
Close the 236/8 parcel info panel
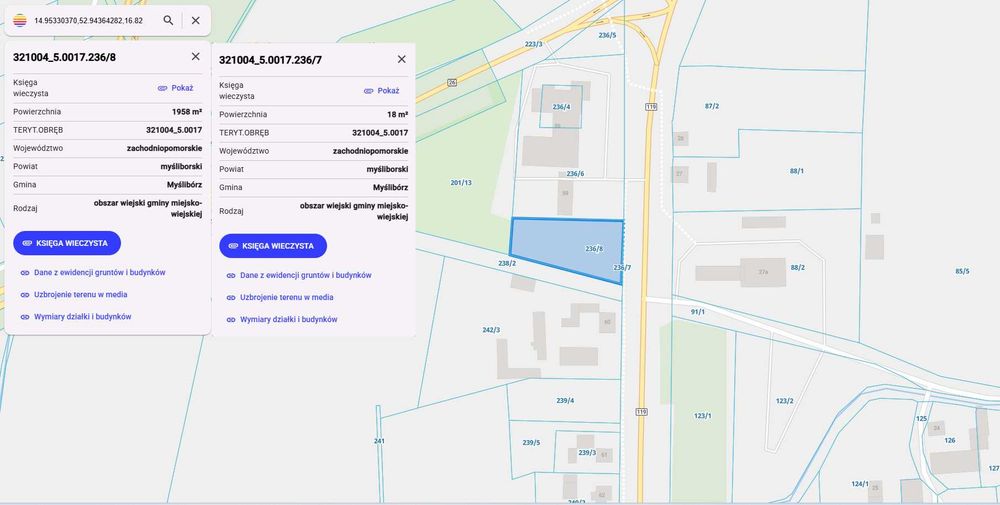[x=196, y=57]
